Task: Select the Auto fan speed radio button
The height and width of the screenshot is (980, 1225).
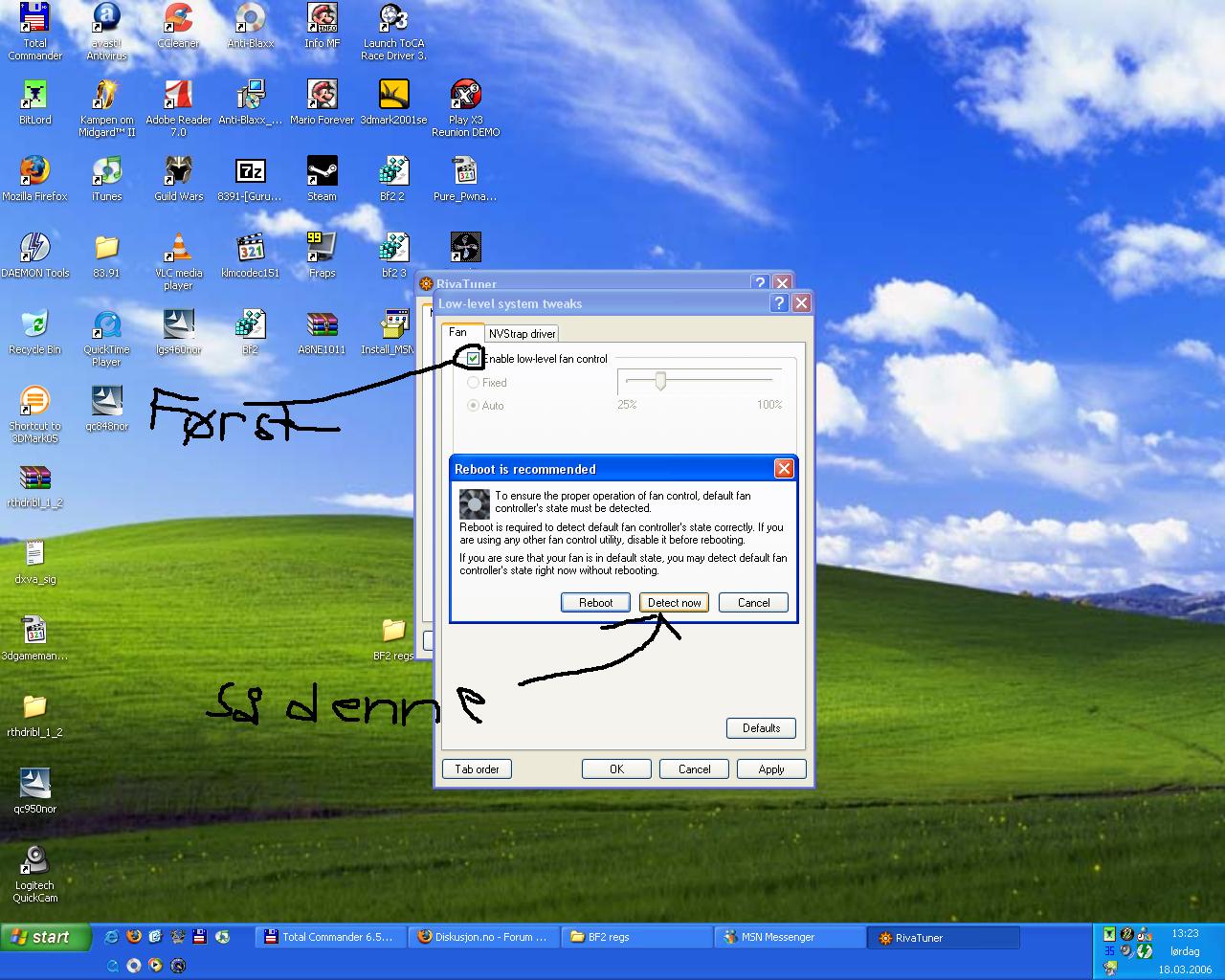Action: coord(474,406)
